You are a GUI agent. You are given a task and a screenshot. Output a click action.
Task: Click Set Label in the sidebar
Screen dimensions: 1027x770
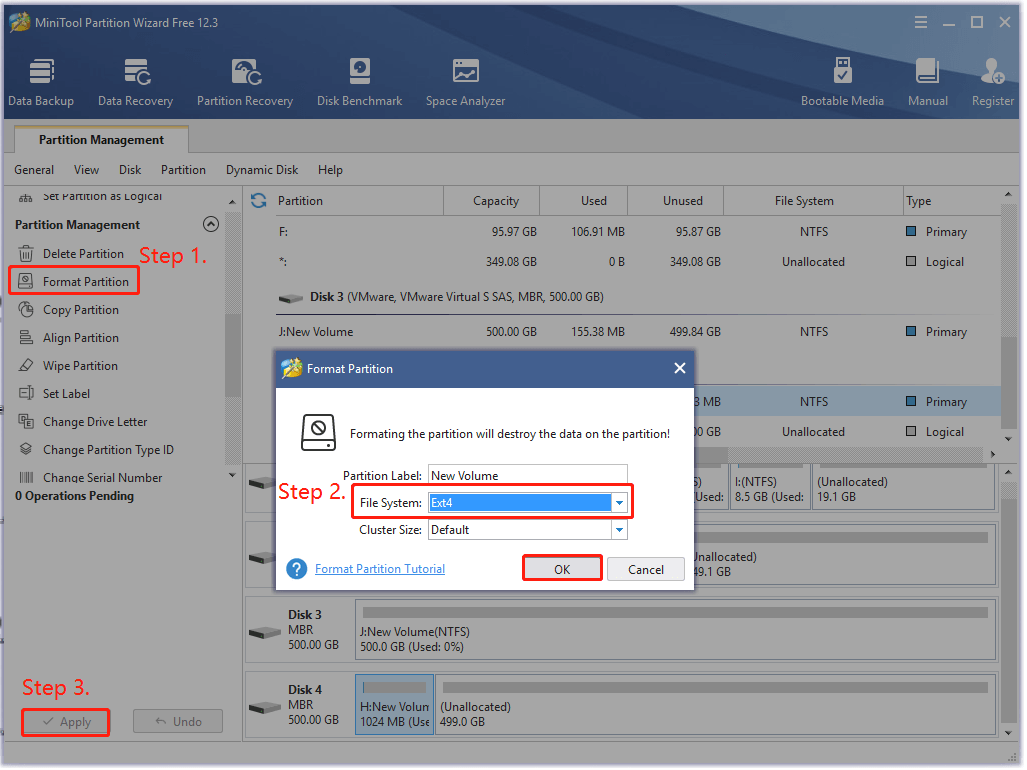click(54, 394)
